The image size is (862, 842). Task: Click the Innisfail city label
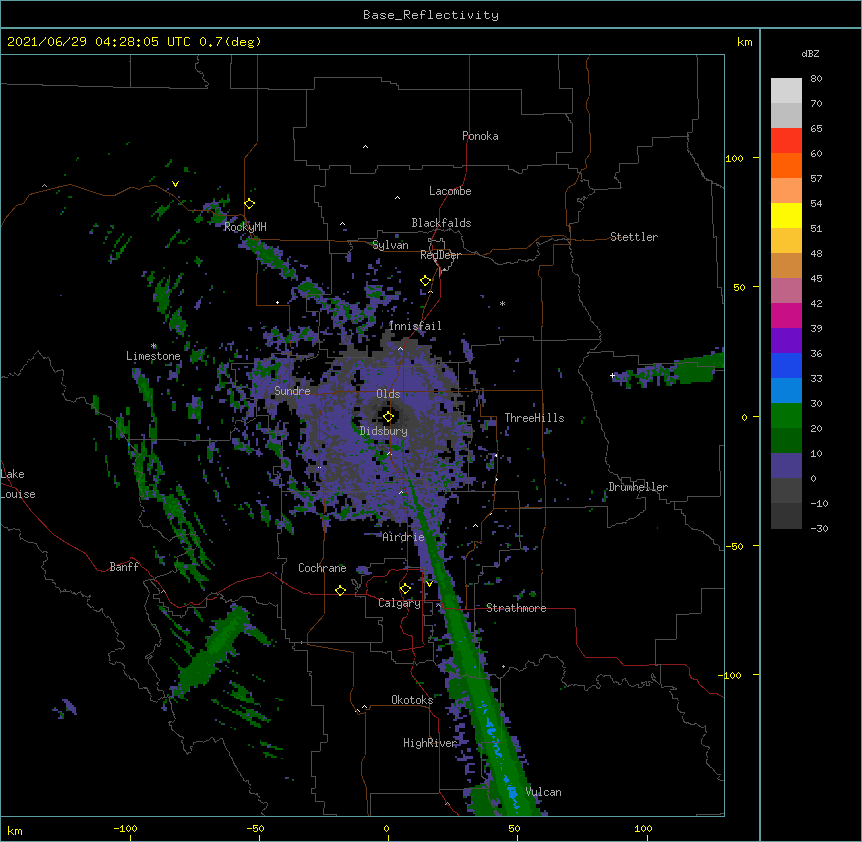coord(415,326)
